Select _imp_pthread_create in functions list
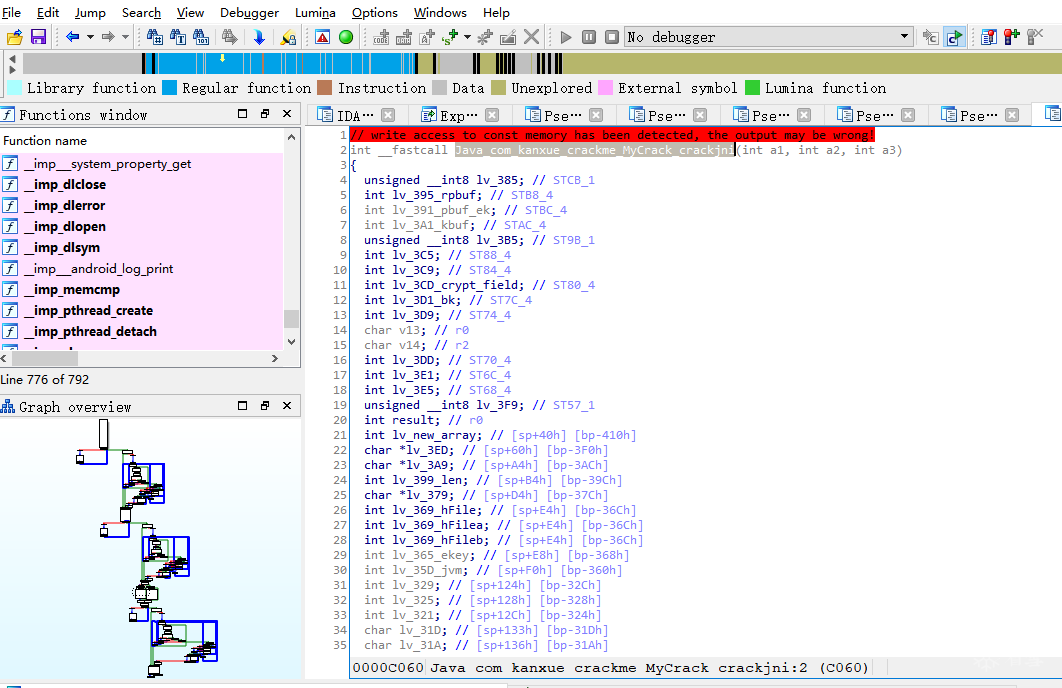The height and width of the screenshot is (688, 1062). tap(89, 311)
